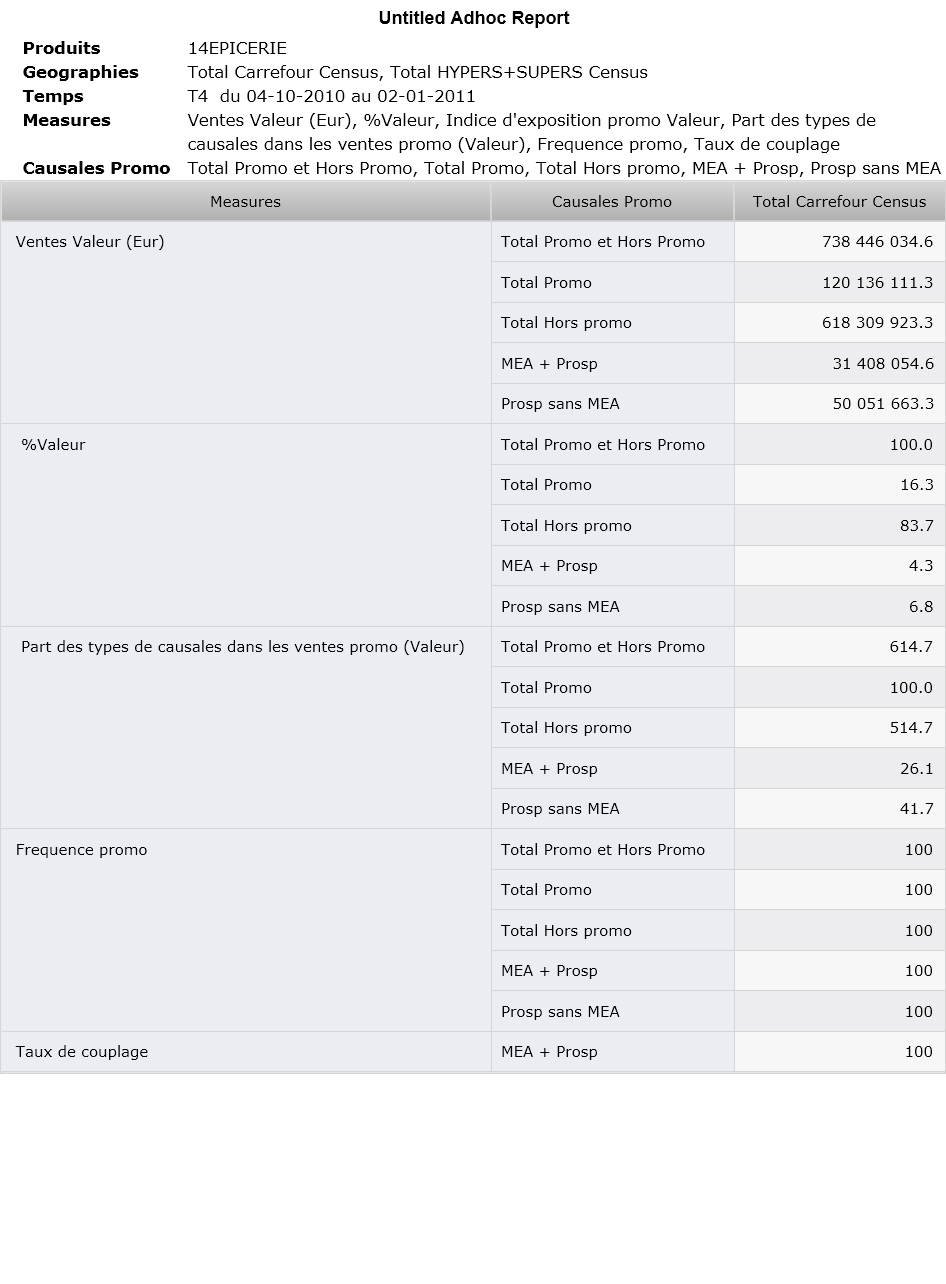Click the 14EPICERIE product text
This screenshot has height=1284, width=946.
click(x=237, y=48)
